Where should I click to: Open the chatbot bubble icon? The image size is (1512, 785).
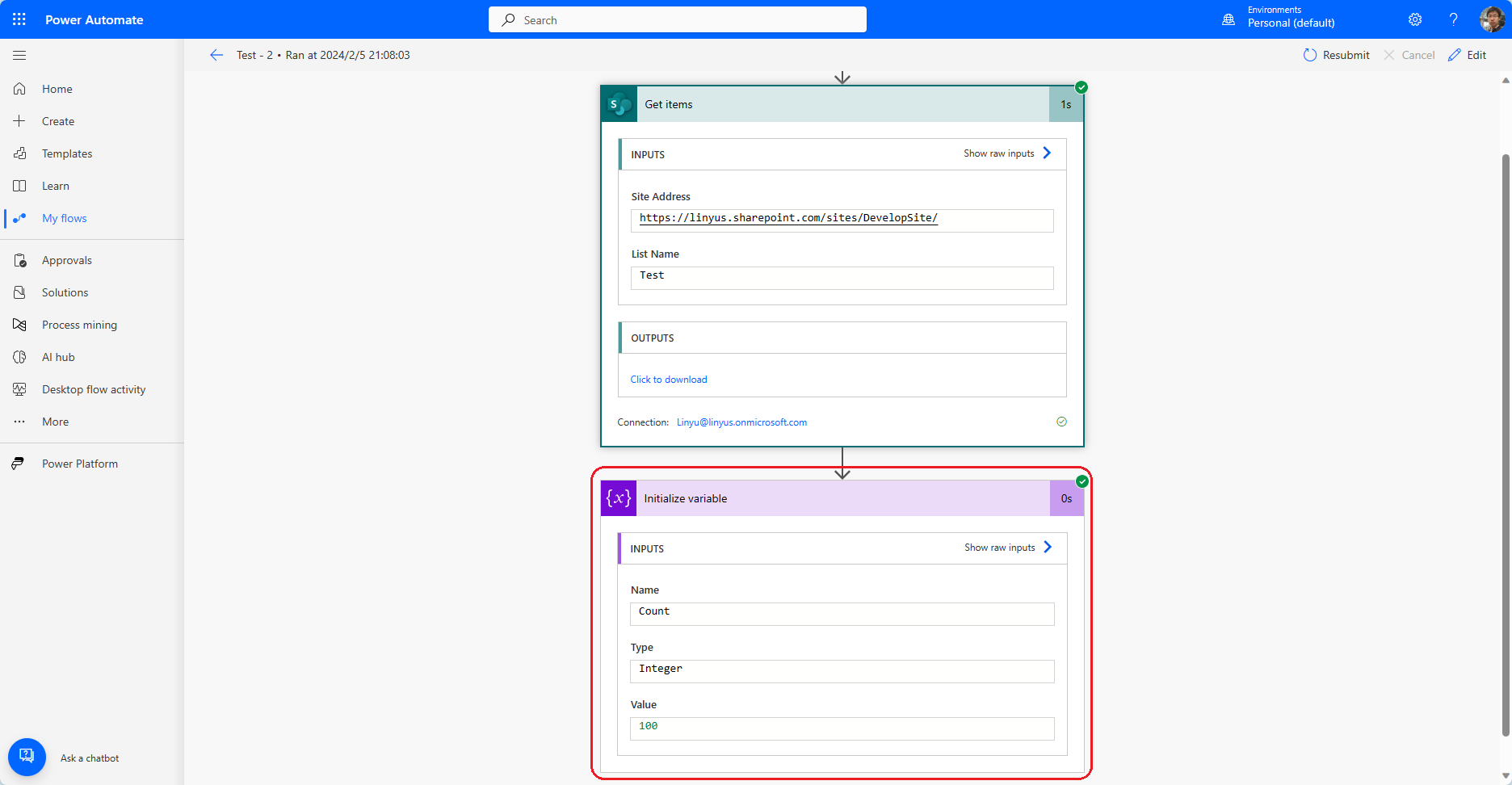point(27,757)
